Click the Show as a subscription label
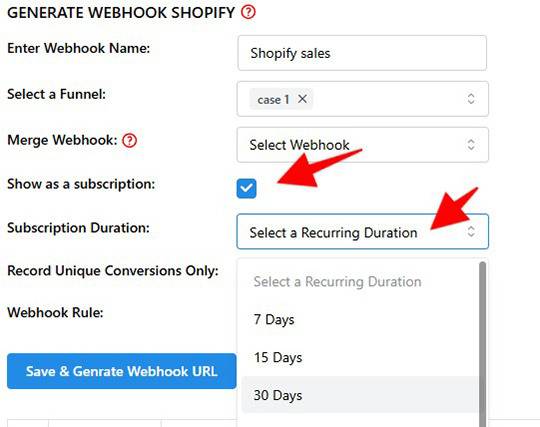Screen dimensions: 540x427 (x=81, y=184)
